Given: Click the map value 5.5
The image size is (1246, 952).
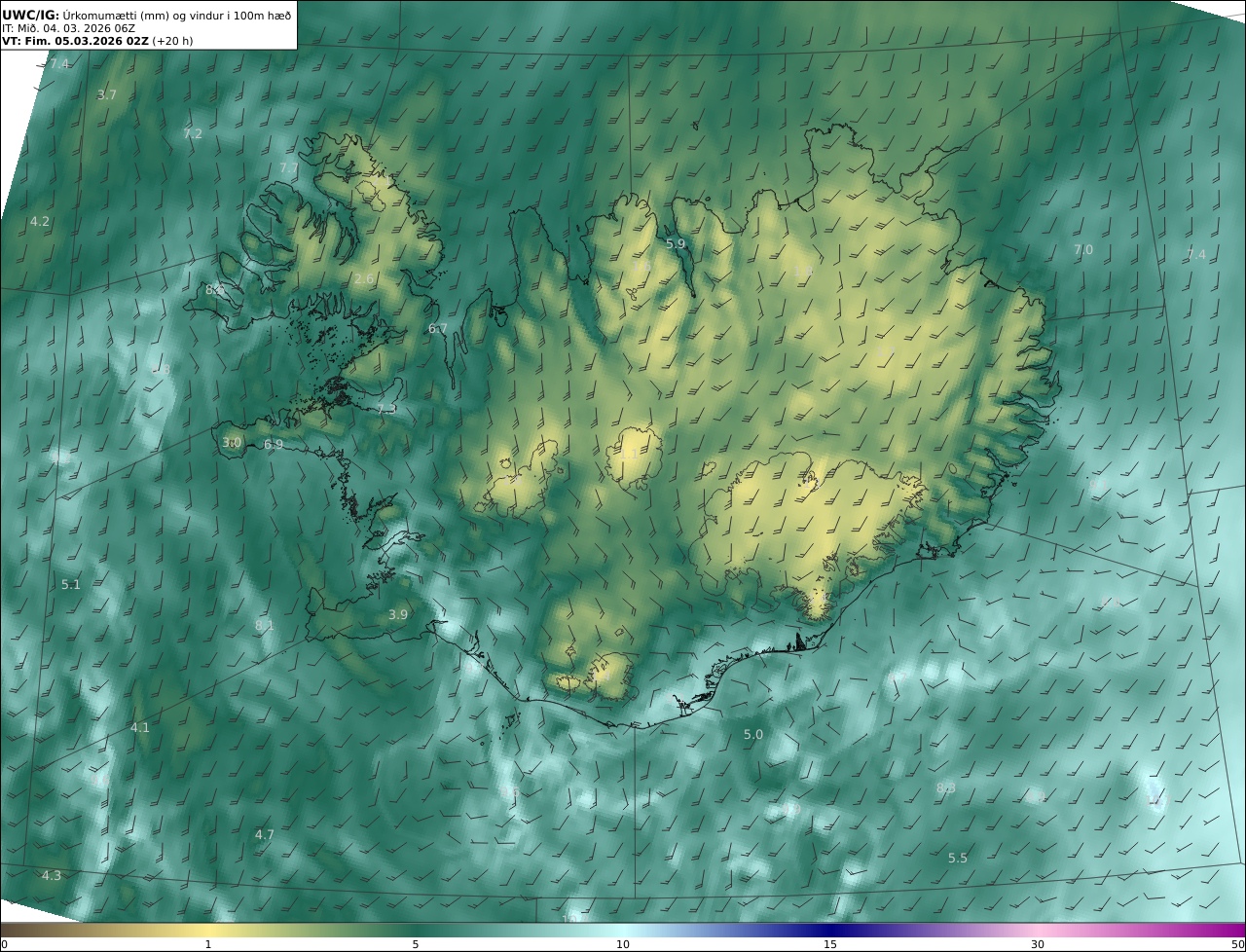Looking at the screenshot, I should click(x=958, y=858).
